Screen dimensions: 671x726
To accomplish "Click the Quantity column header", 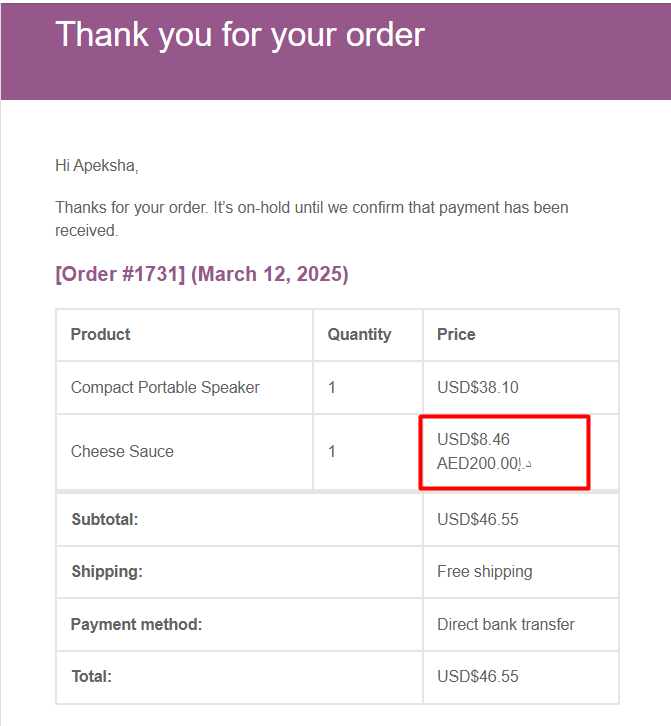I will click(x=359, y=334).
